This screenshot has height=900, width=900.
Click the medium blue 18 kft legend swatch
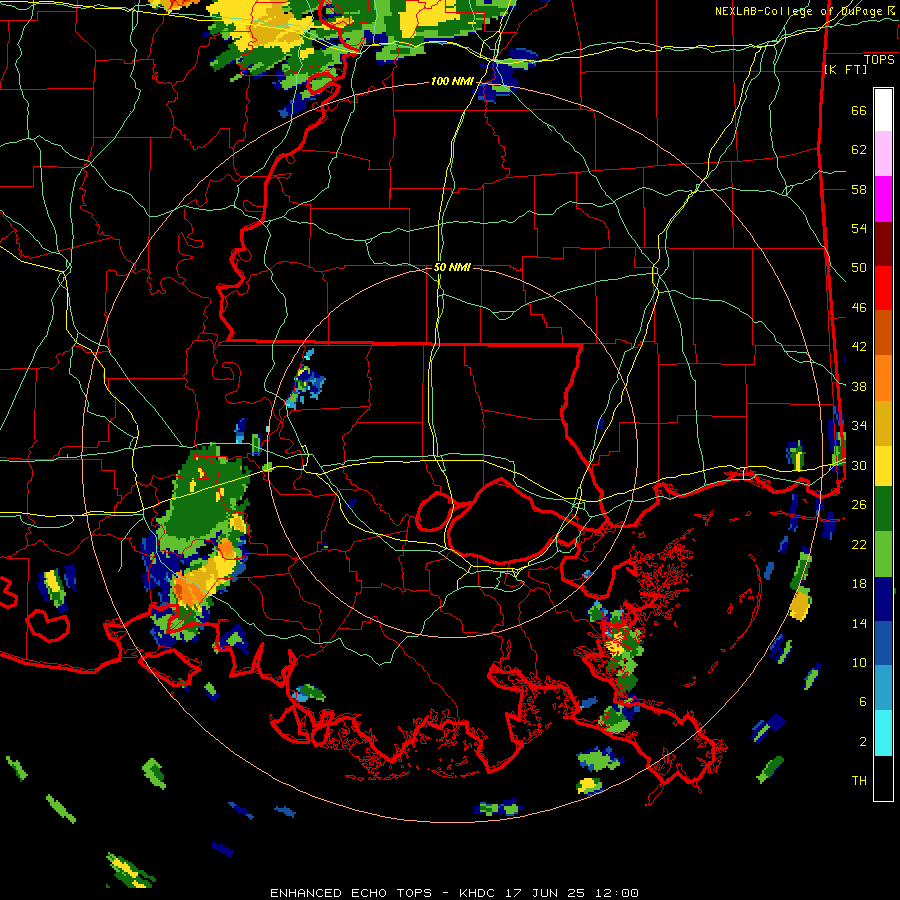[x=883, y=643]
